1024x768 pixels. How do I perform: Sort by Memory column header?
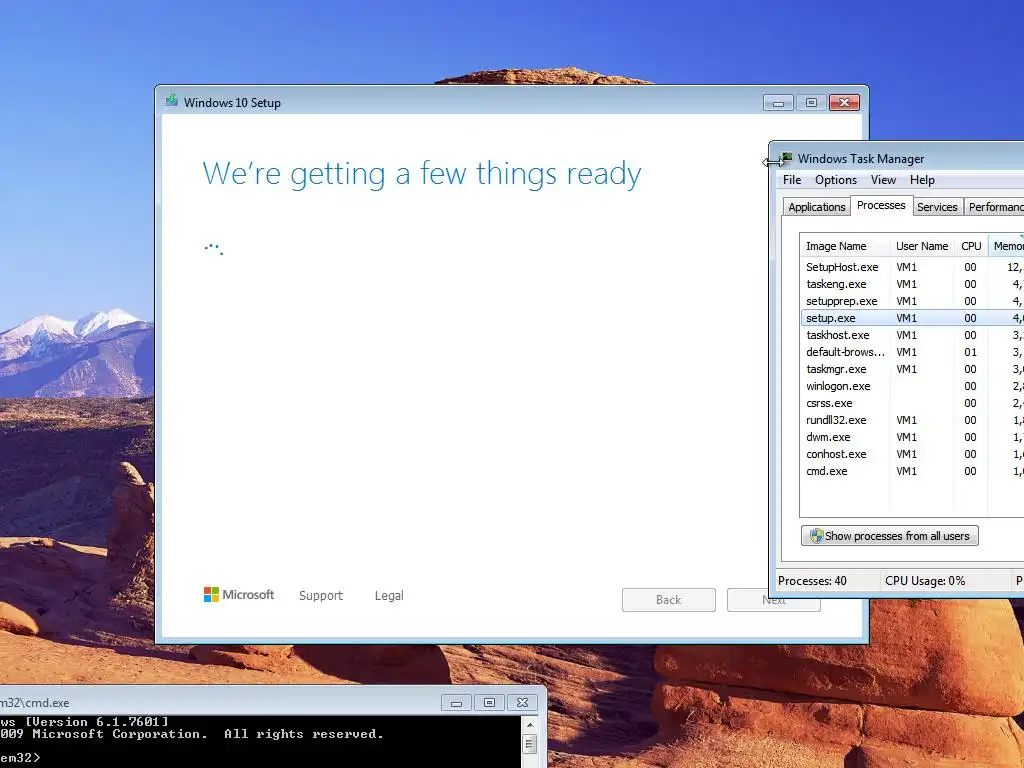point(1006,246)
